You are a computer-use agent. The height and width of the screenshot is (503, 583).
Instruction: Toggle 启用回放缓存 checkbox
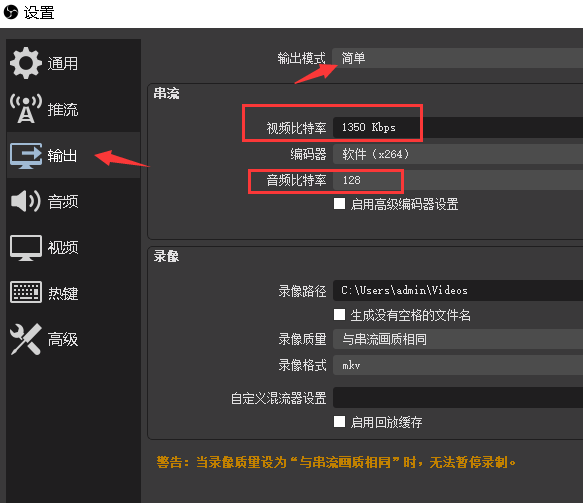[x=339, y=422]
